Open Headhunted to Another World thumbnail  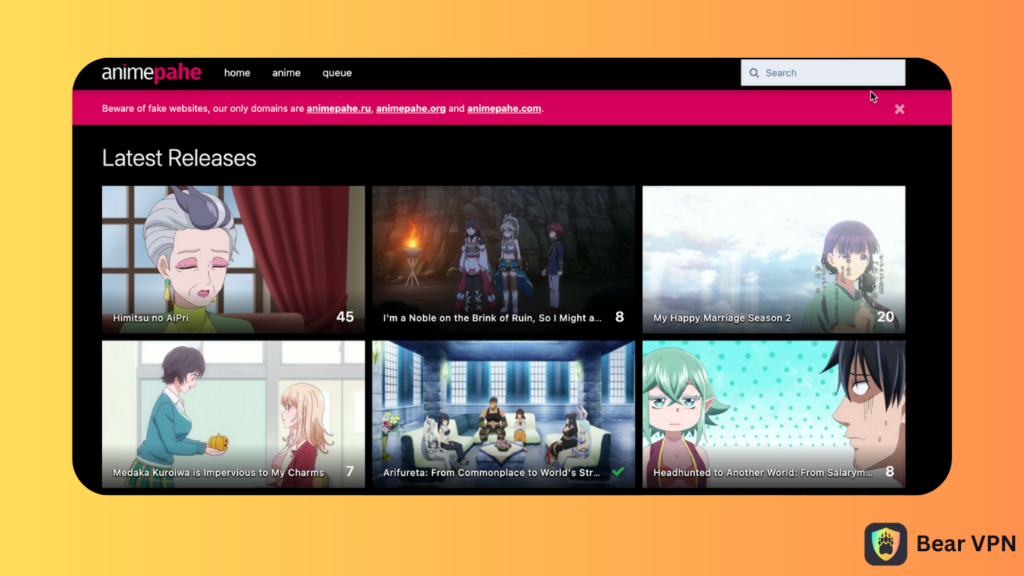click(774, 414)
